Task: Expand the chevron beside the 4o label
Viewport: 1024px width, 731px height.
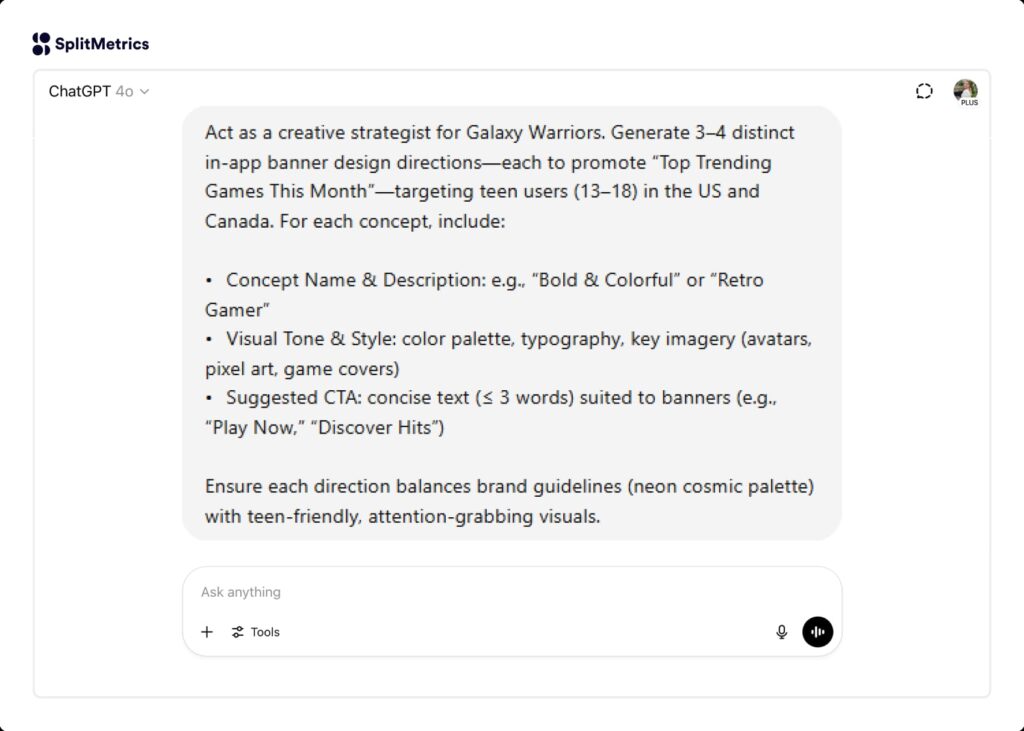Action: tap(143, 91)
